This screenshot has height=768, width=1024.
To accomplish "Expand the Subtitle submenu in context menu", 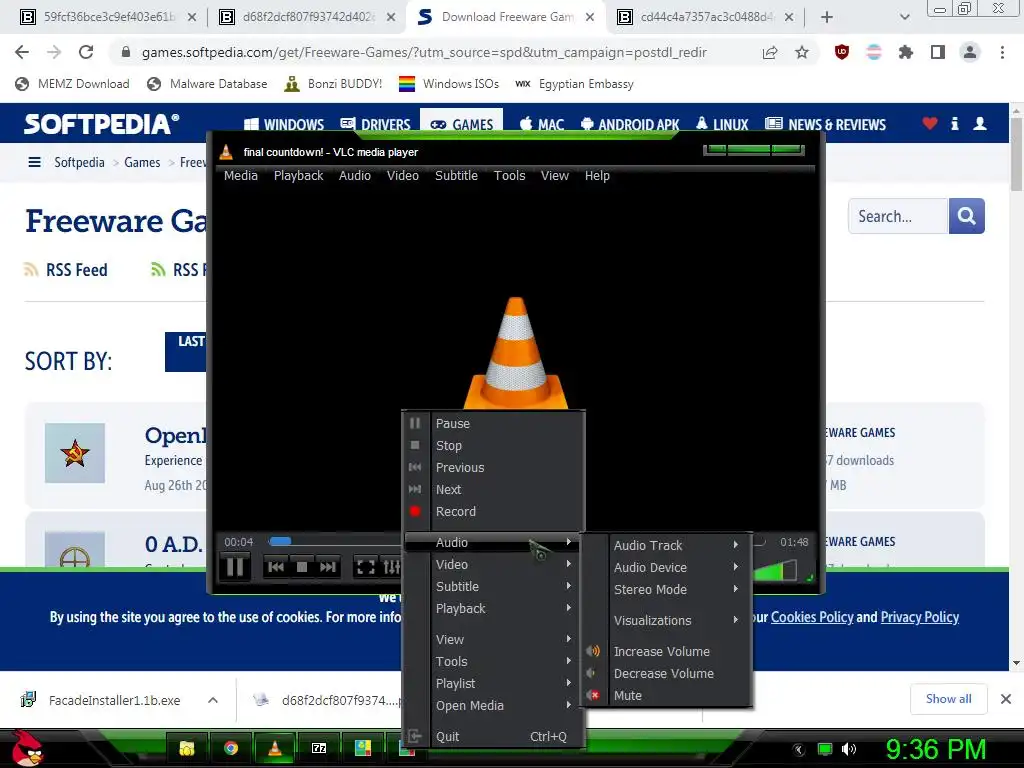I will click(494, 586).
